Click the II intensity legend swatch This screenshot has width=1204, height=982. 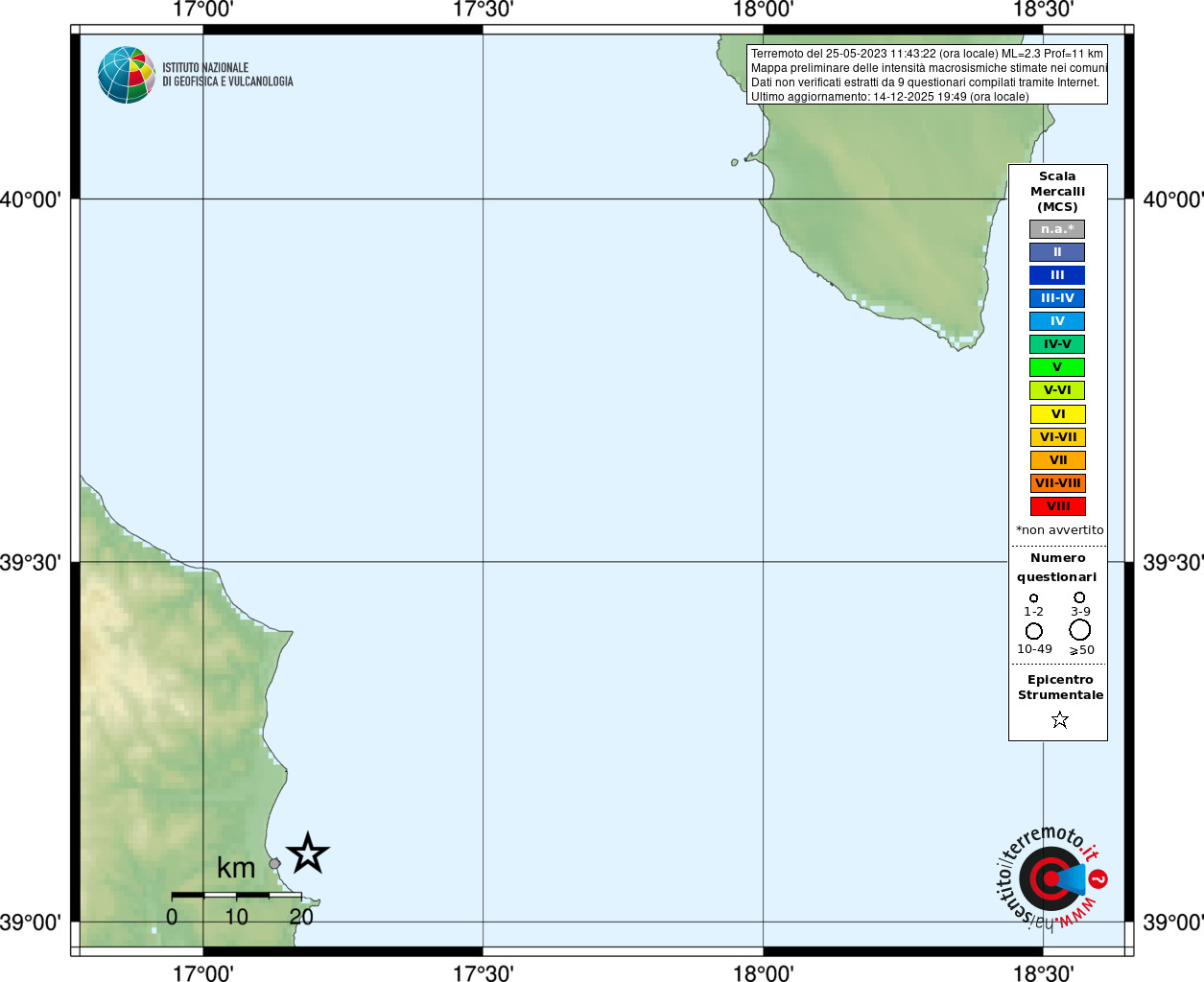click(x=1057, y=252)
